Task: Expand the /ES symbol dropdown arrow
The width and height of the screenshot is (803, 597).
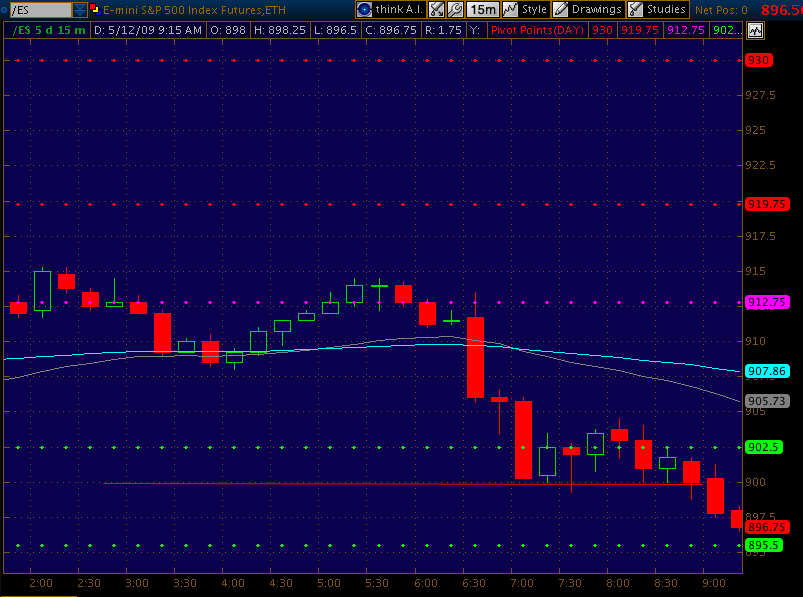Action: [80, 9]
